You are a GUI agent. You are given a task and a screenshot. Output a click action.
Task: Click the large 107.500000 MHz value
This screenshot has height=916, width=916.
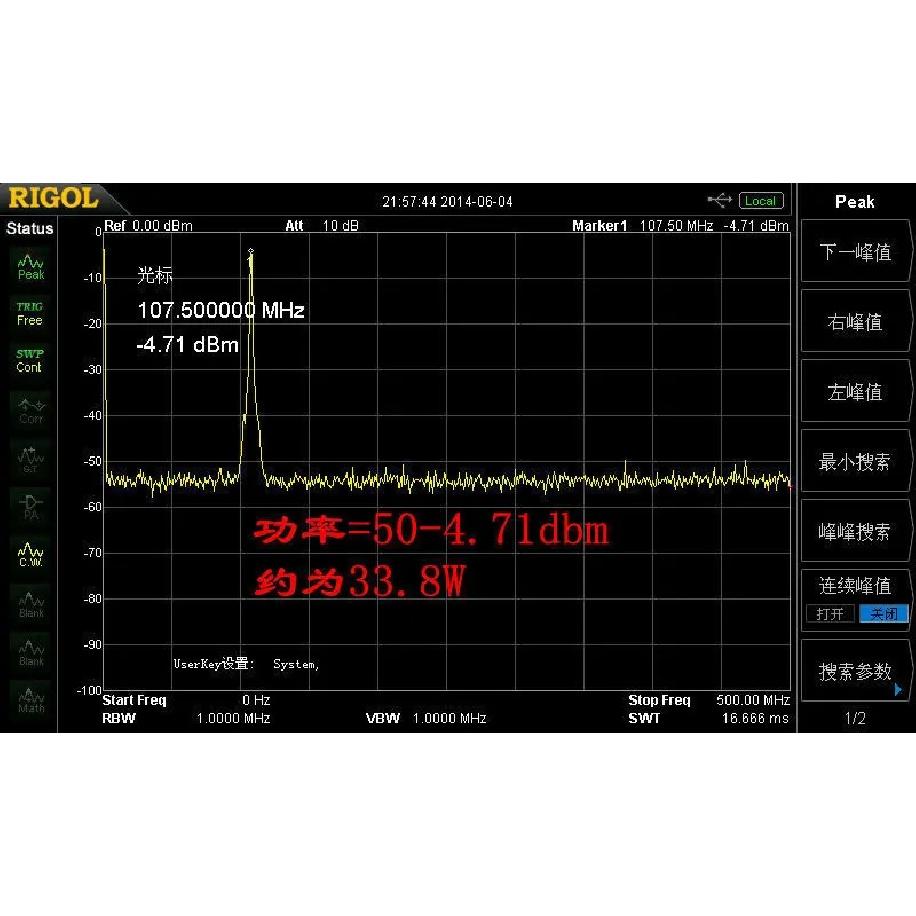point(221,310)
